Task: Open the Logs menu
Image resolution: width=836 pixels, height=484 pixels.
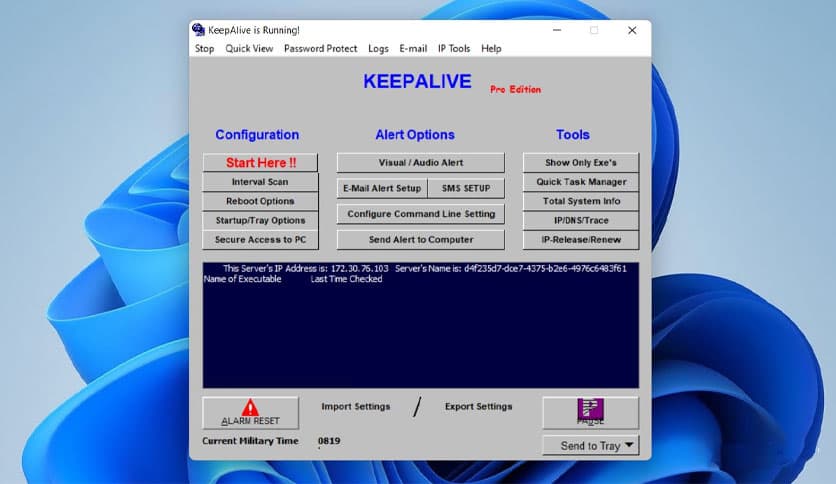Action: coord(378,49)
